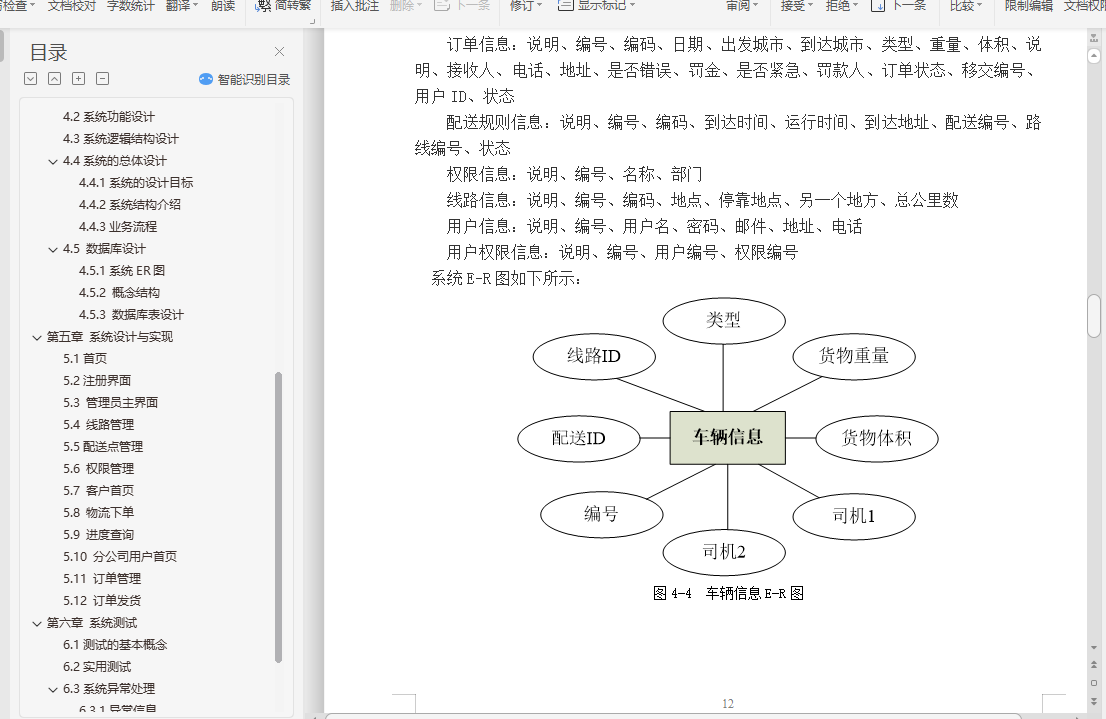This screenshot has width=1106, height=719.
Task: Click document scrollbar up arrow at top
Action: click(x=1094, y=55)
